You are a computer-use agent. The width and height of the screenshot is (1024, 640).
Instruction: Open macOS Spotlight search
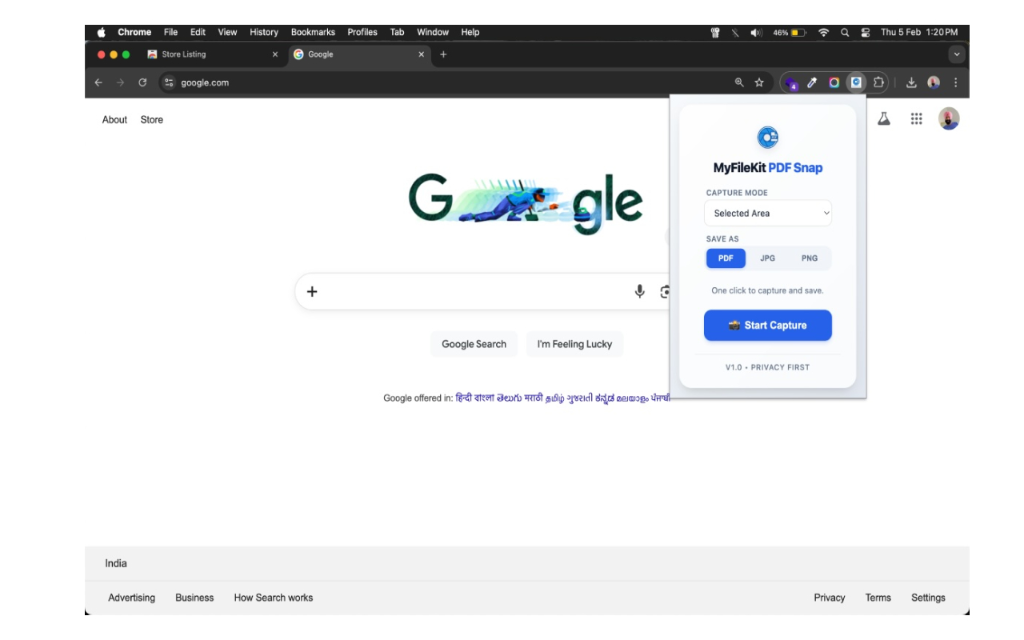pyautogui.click(x=844, y=32)
